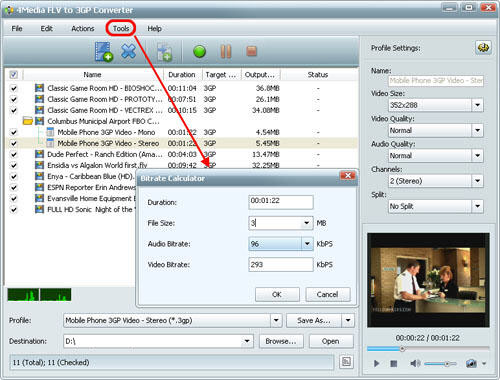Click the Save As... button
This screenshot has width=500, height=380.
314,320
